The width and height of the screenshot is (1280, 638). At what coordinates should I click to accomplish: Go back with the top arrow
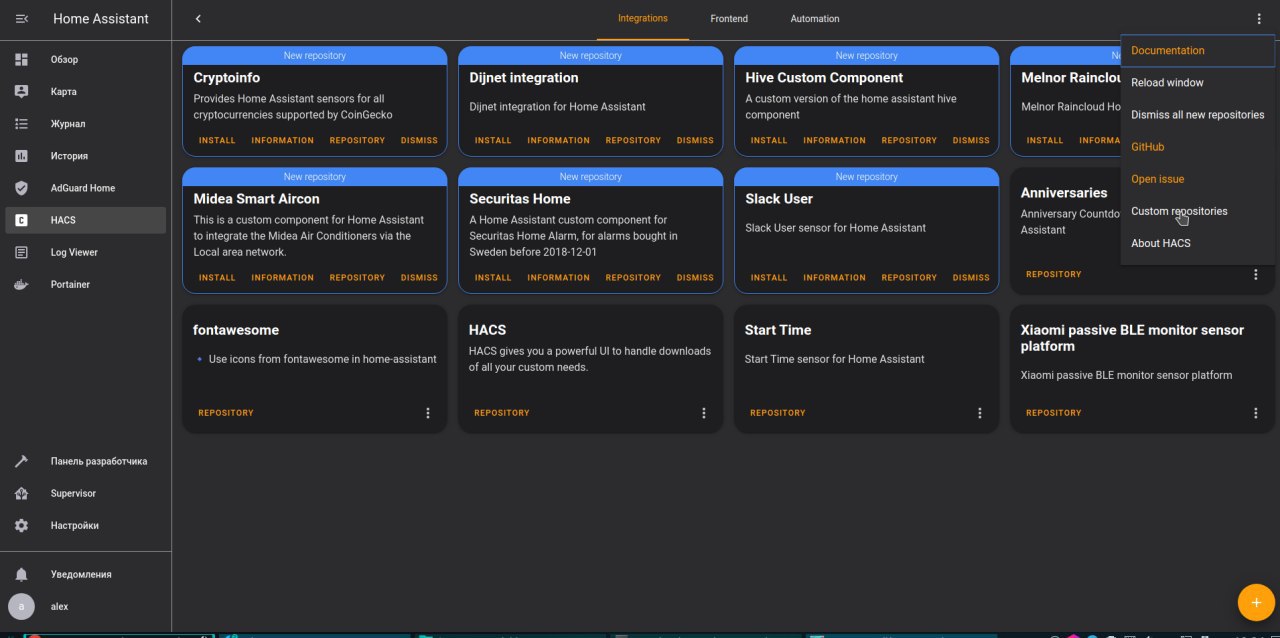(x=198, y=19)
